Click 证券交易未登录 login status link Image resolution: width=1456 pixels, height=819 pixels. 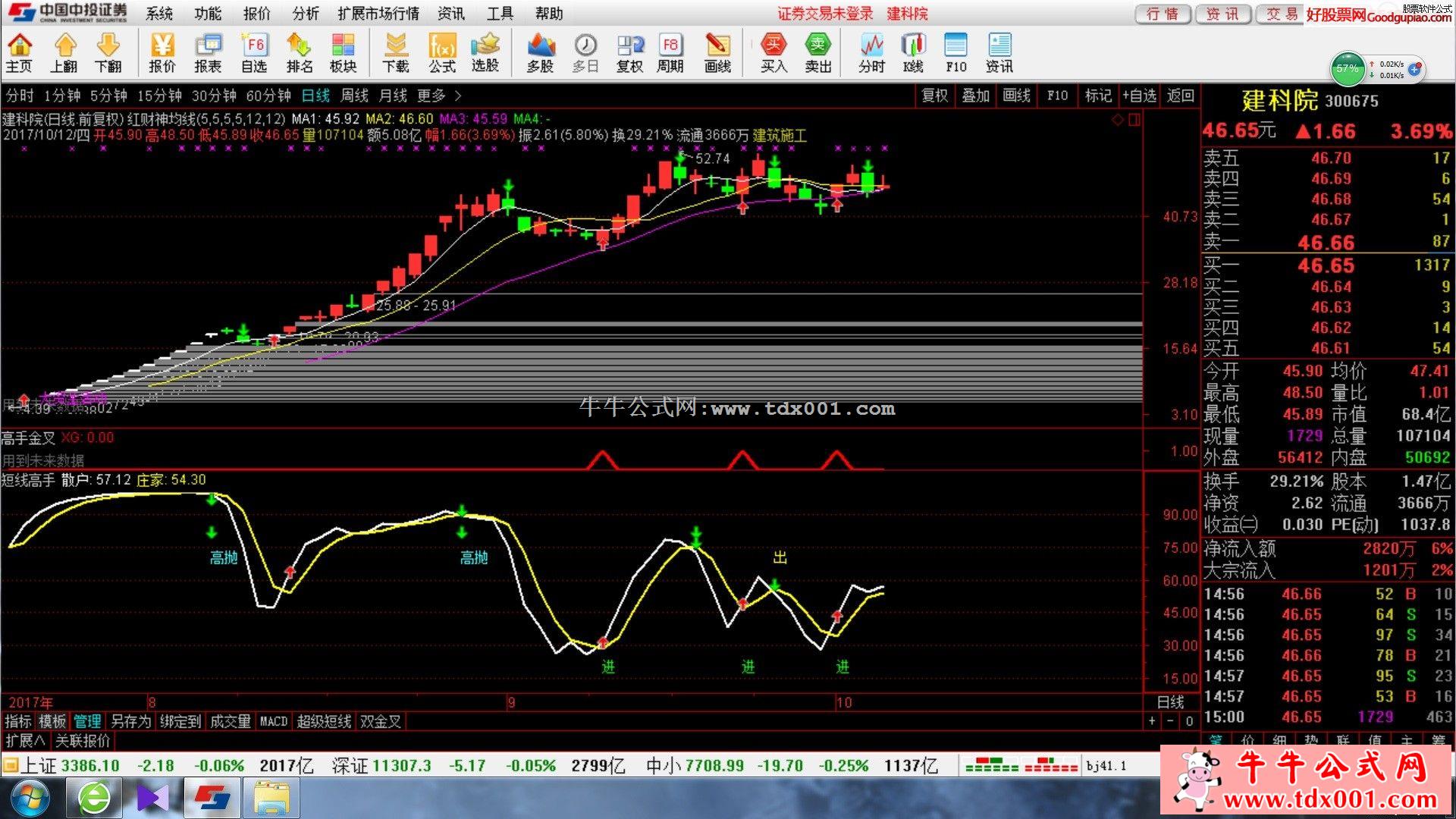[x=825, y=14]
